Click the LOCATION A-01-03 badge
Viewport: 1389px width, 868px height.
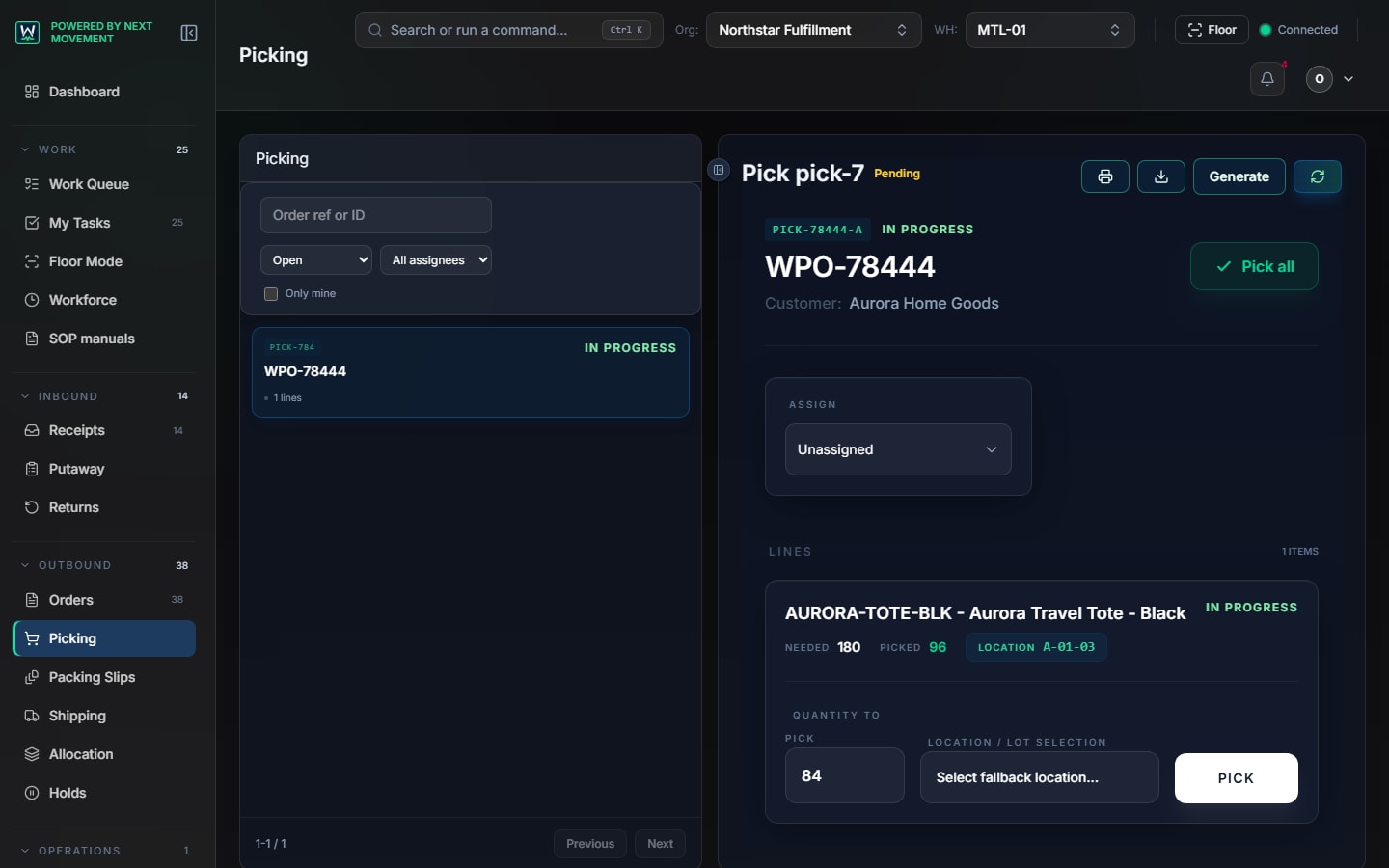tap(1036, 647)
